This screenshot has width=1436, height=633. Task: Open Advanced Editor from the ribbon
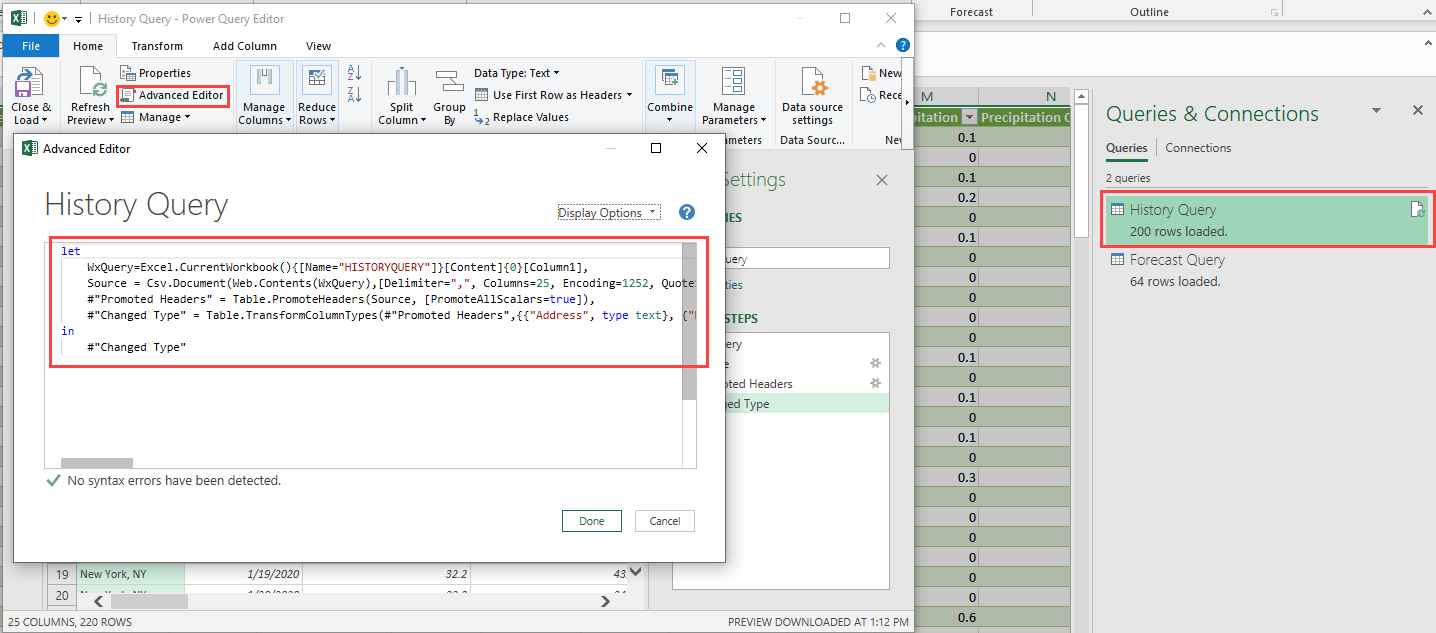172,95
